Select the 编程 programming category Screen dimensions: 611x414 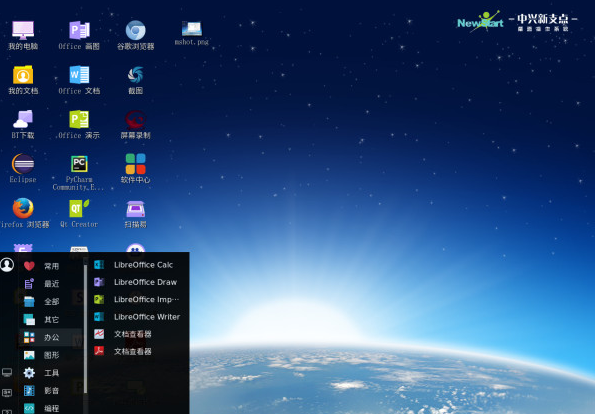(x=51, y=408)
